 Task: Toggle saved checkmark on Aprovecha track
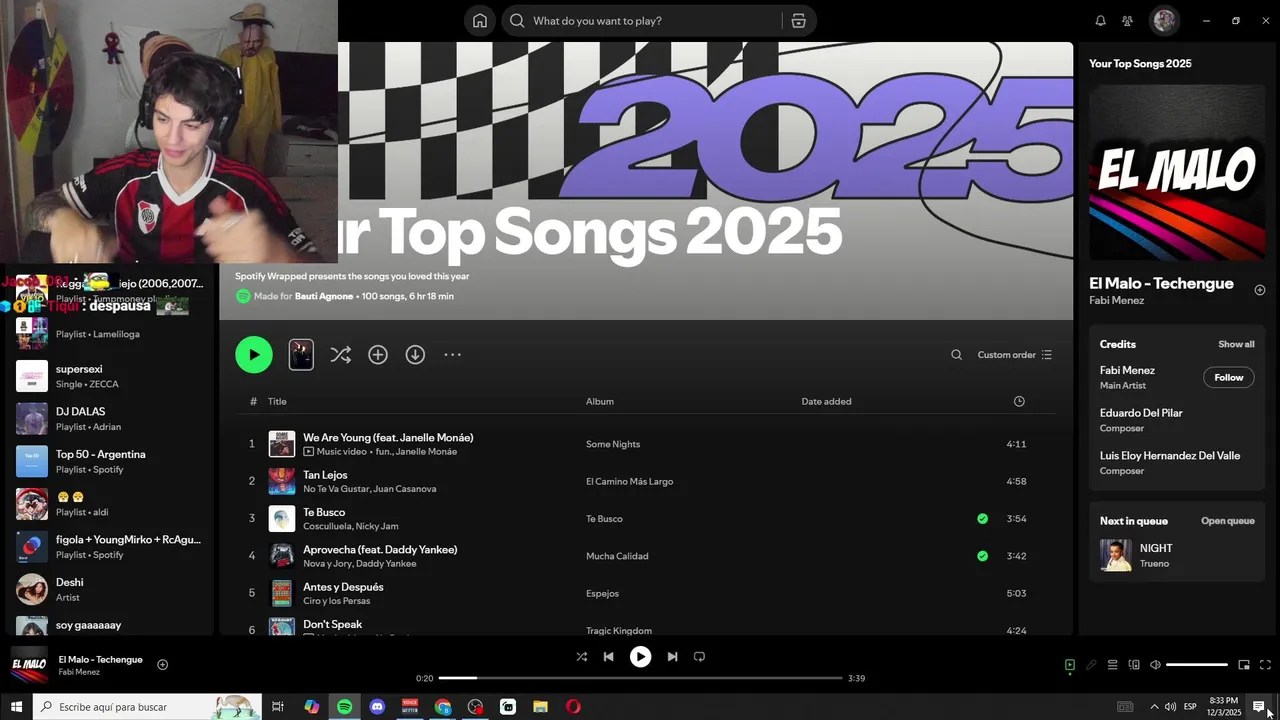[x=982, y=556]
